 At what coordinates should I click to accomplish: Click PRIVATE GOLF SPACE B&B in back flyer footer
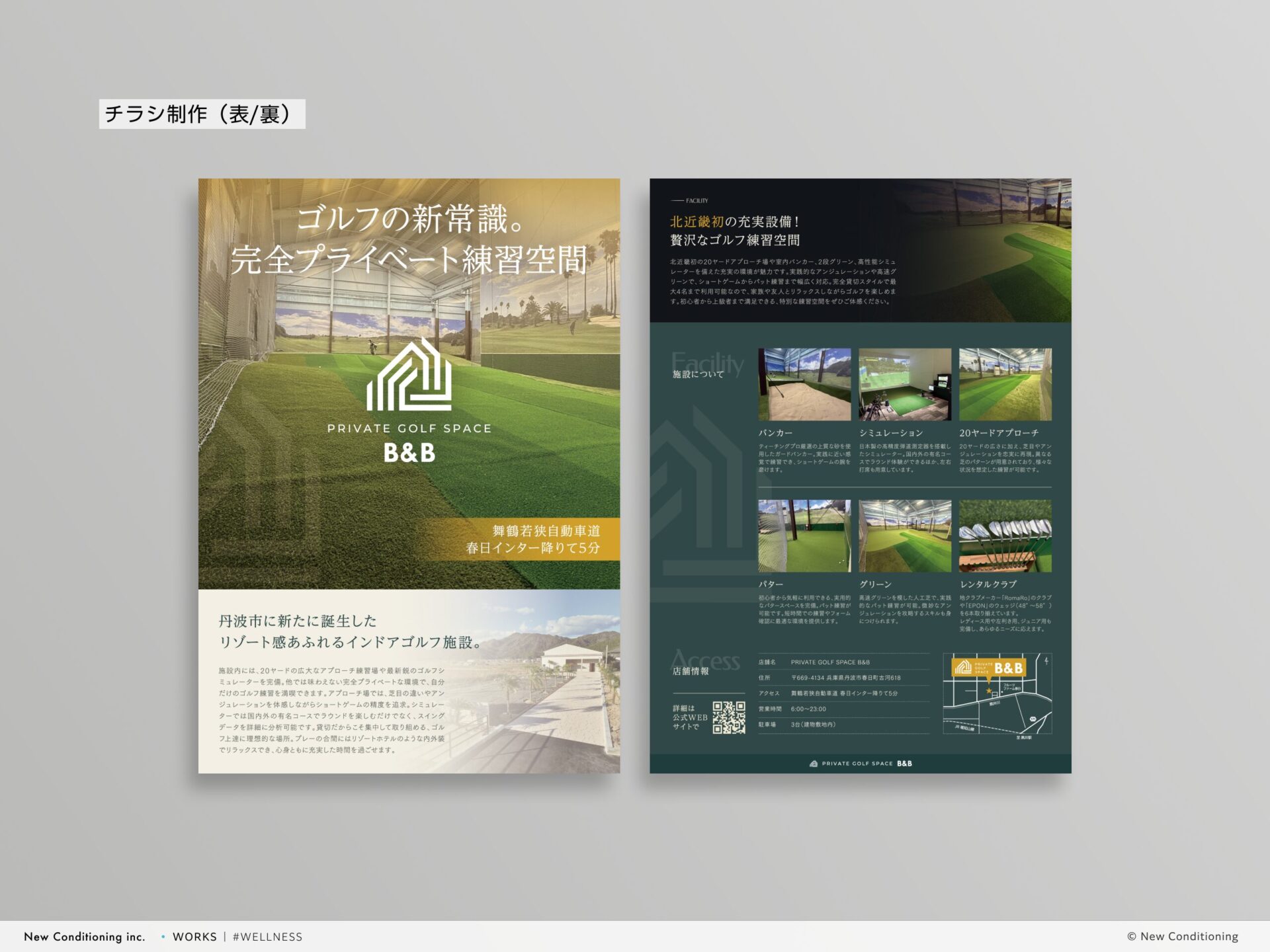click(x=867, y=764)
